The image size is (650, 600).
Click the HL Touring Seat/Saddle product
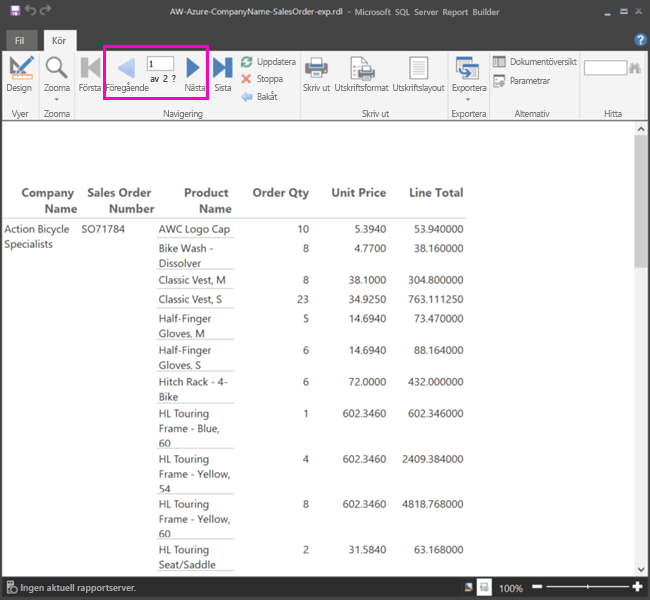187,557
